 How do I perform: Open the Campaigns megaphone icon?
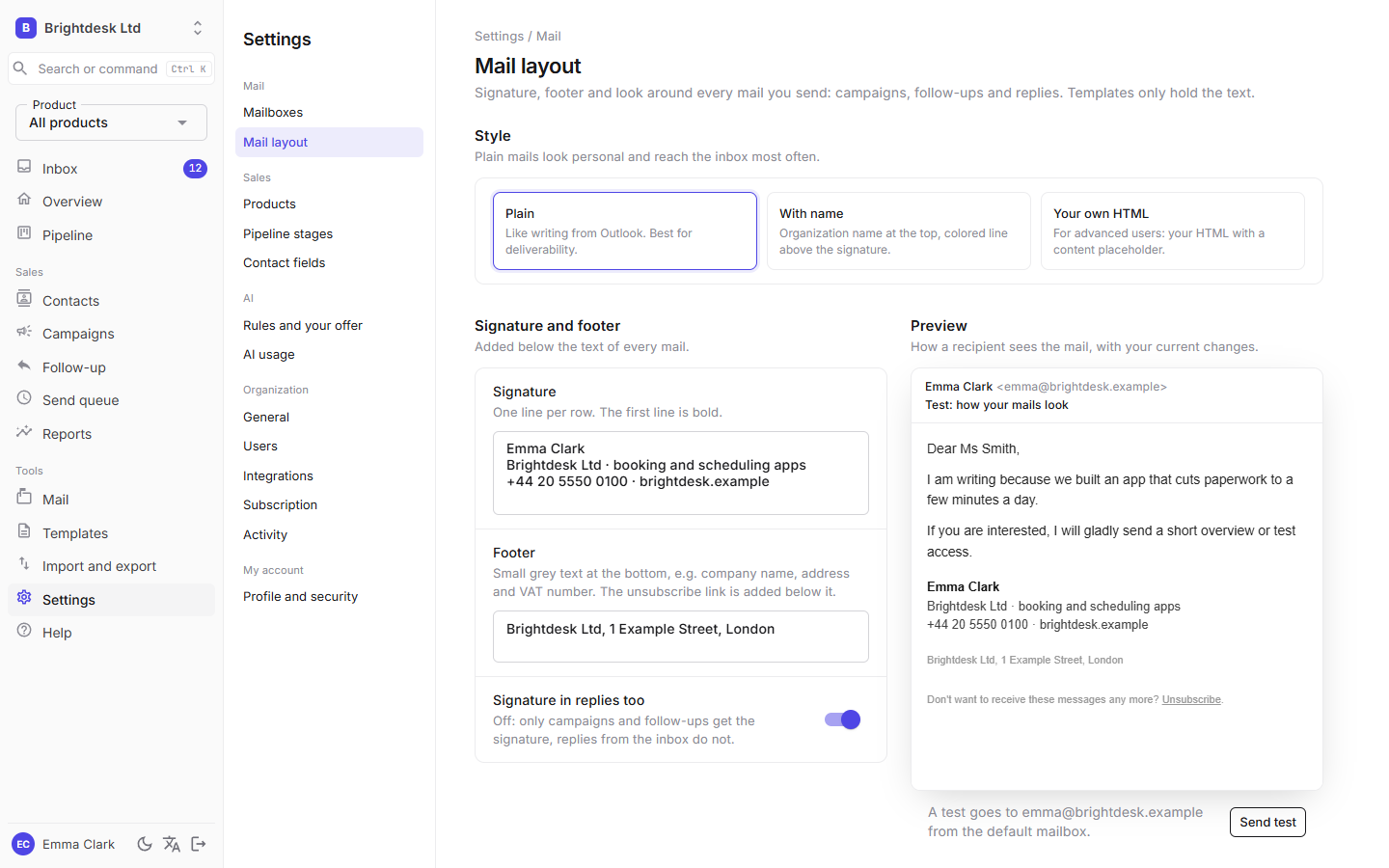pyautogui.click(x=24, y=332)
